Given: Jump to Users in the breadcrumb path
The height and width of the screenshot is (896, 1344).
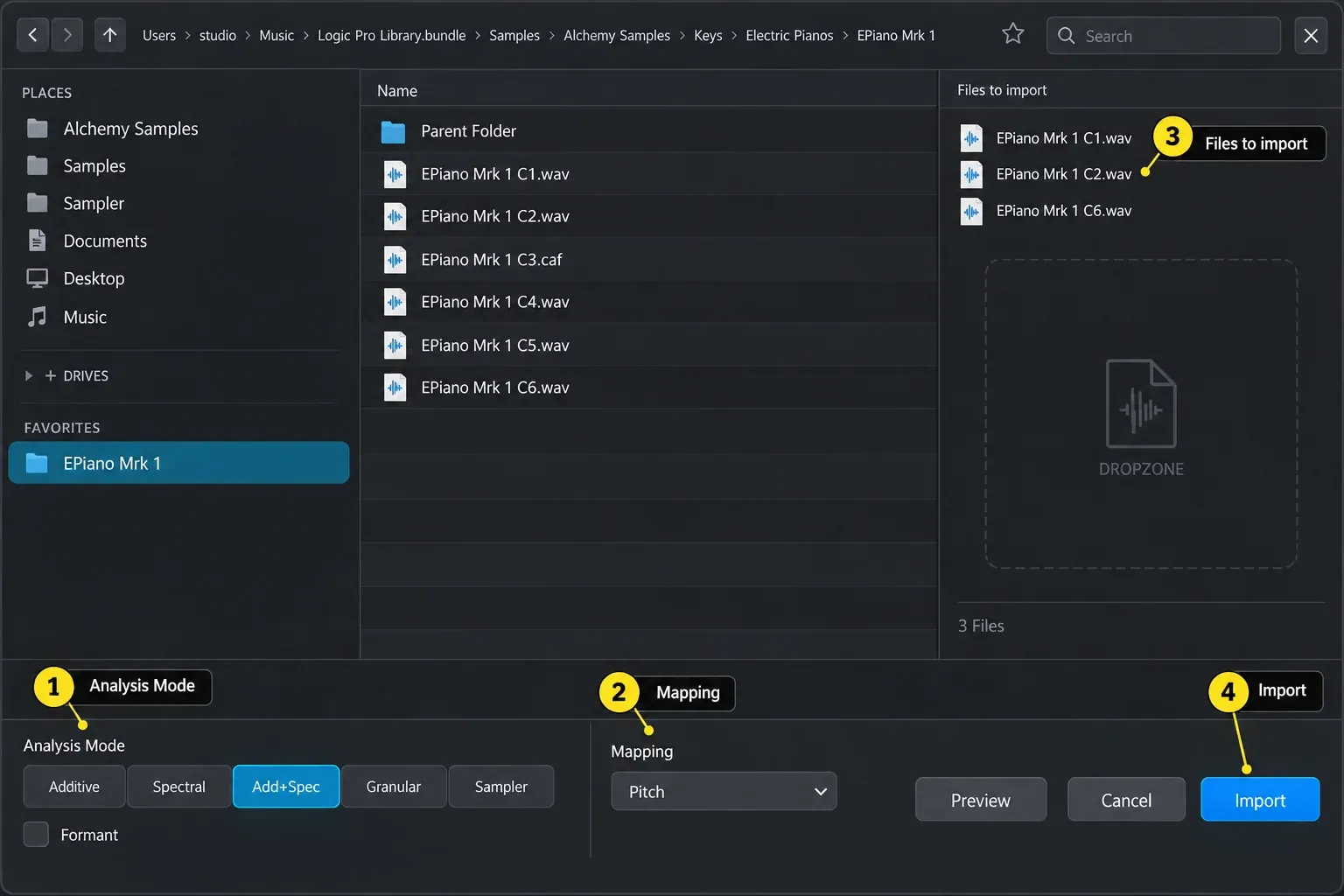Looking at the screenshot, I should coord(159,36).
